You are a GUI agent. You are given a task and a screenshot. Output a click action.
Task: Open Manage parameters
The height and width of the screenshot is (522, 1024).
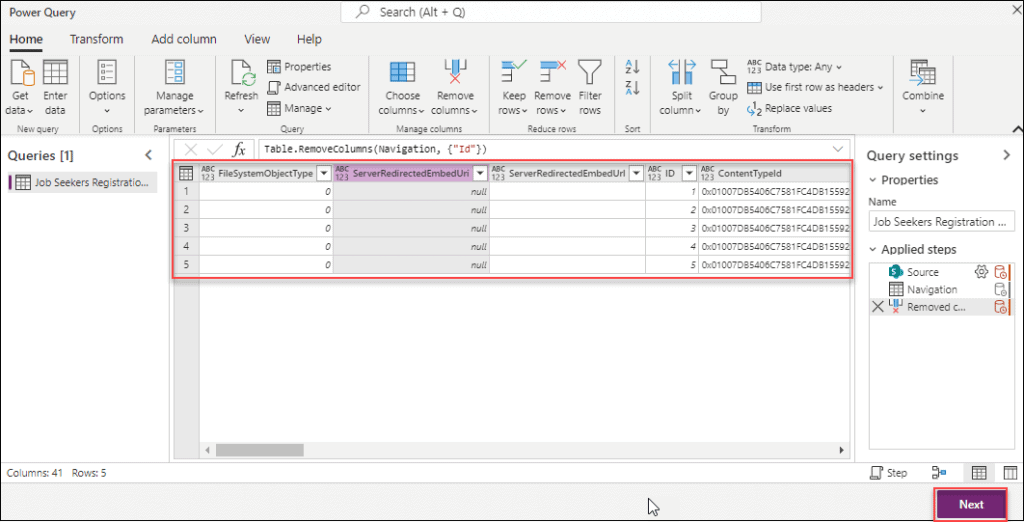(174, 88)
